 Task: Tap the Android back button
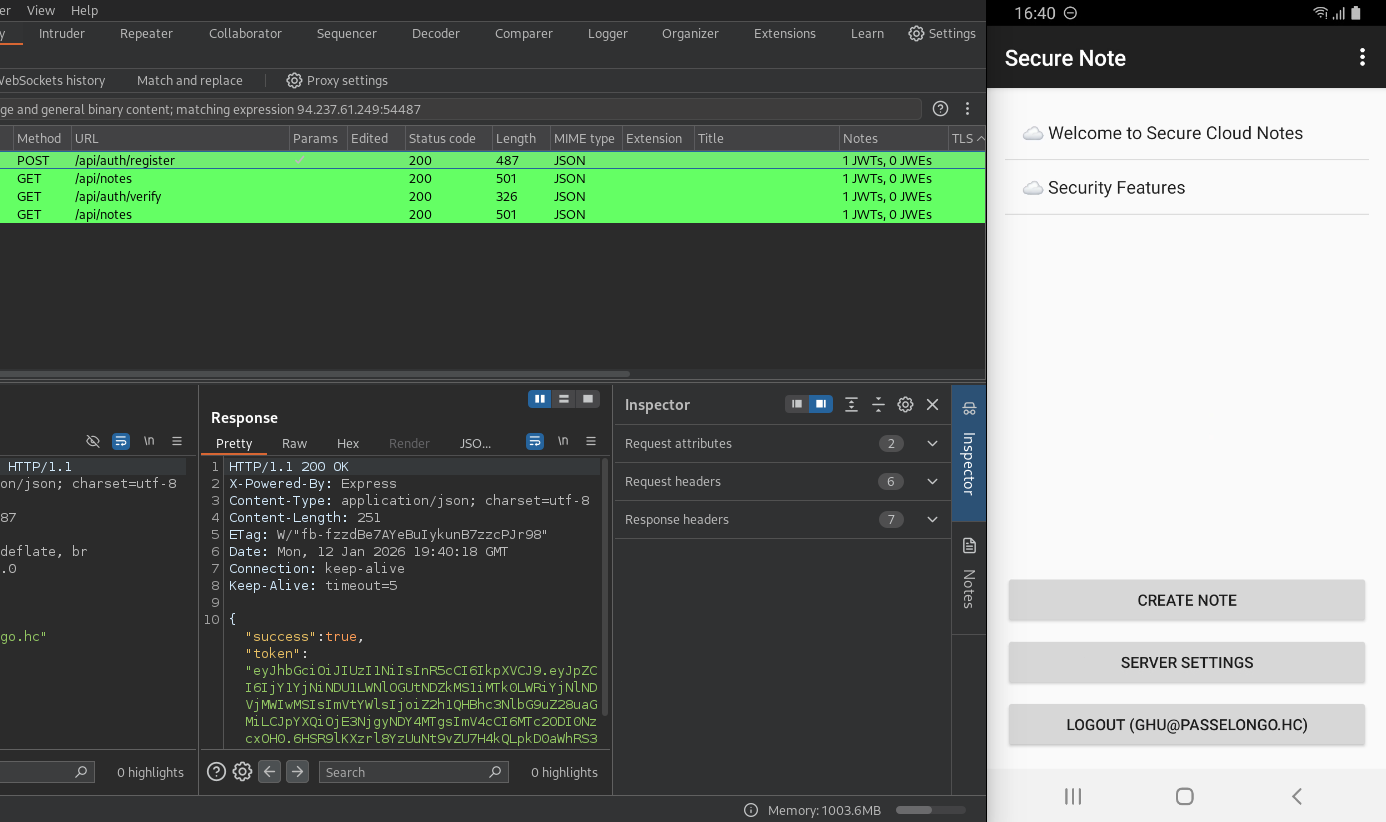tap(1297, 796)
